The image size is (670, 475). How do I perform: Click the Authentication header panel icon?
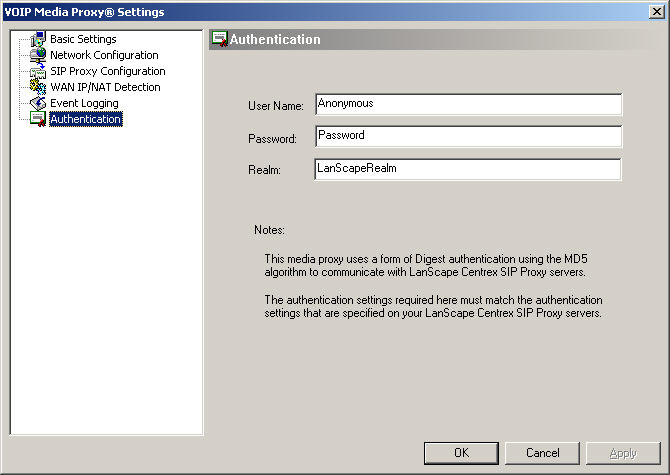220,39
